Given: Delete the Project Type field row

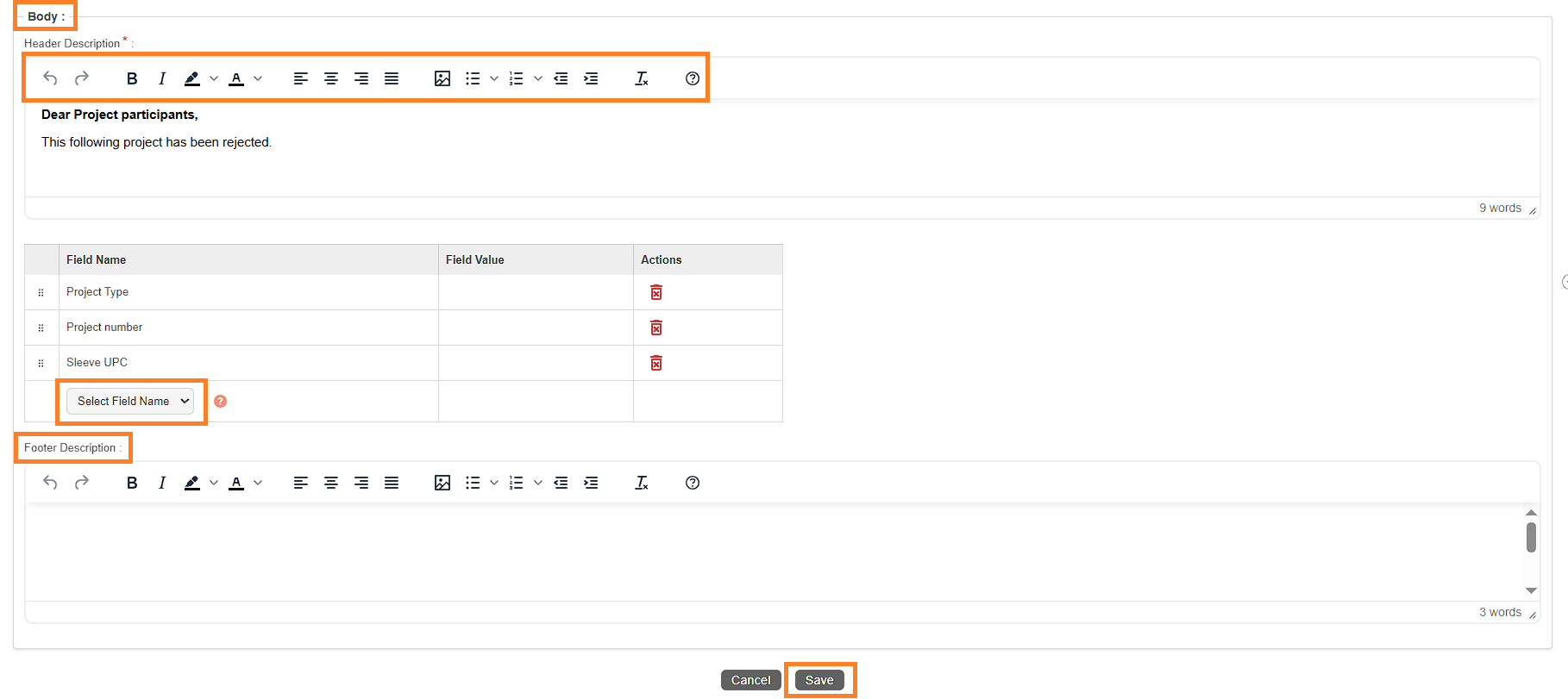Looking at the screenshot, I should coord(656,292).
